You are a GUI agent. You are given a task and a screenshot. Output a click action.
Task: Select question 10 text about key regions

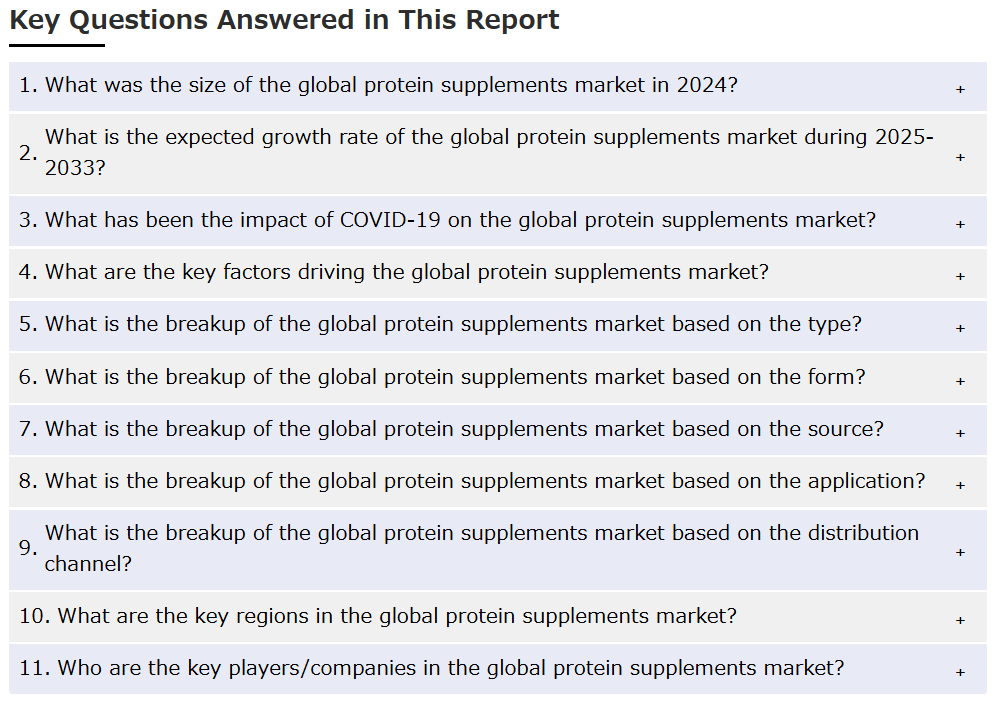click(396, 616)
